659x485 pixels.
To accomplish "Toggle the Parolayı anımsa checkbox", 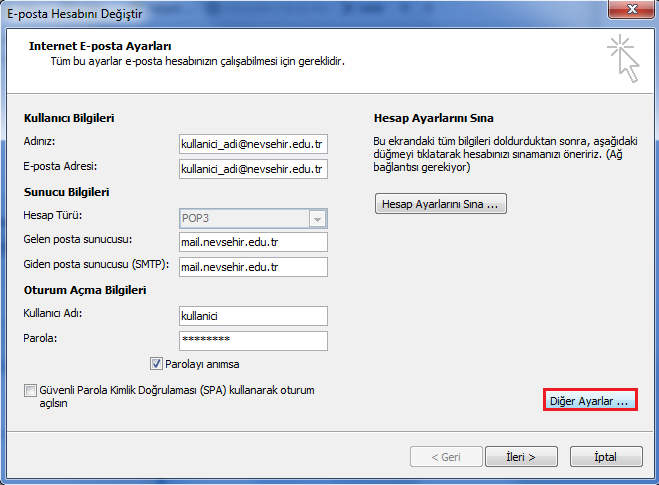I will (x=157, y=364).
